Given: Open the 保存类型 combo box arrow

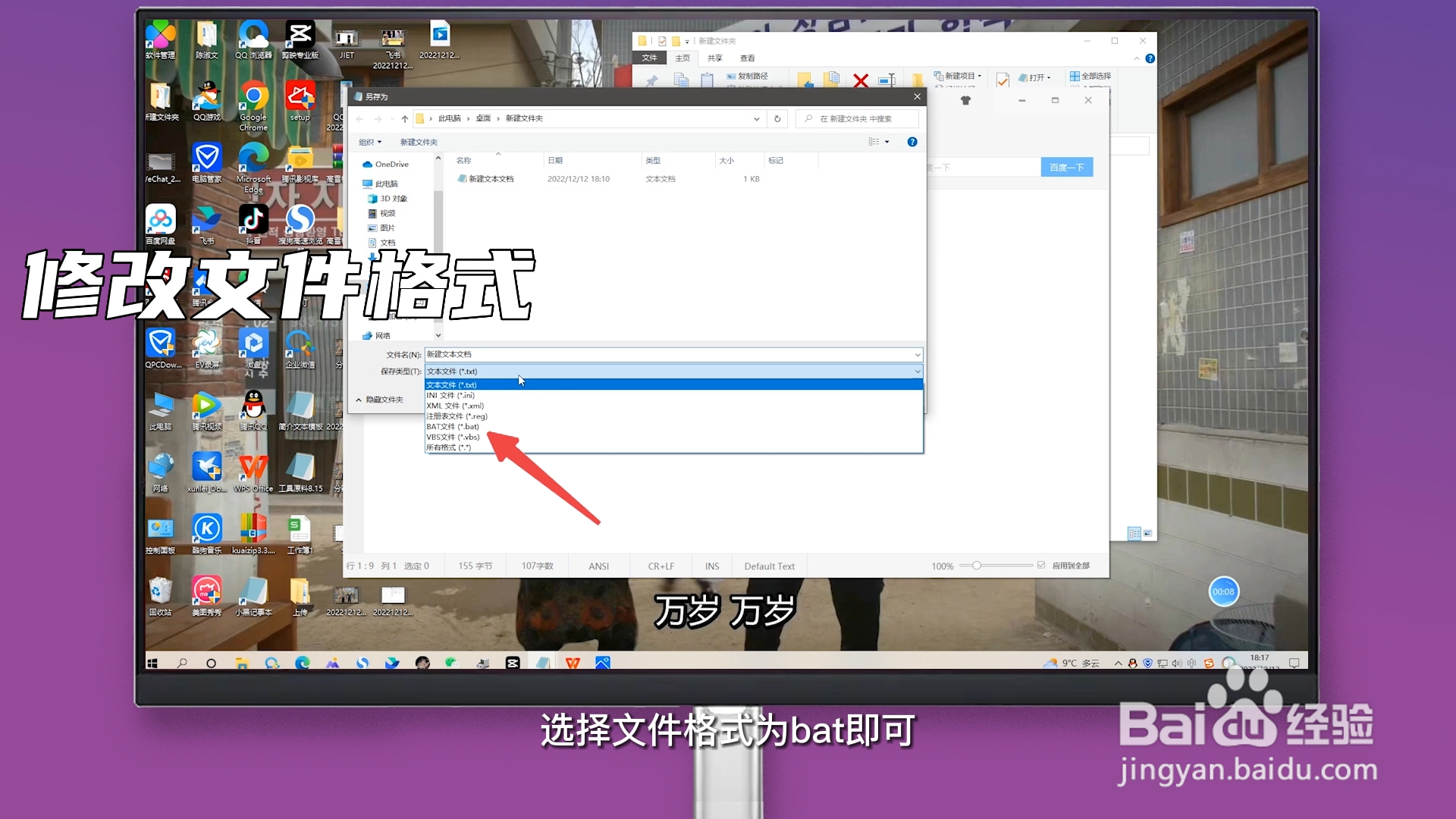Looking at the screenshot, I should pos(918,372).
